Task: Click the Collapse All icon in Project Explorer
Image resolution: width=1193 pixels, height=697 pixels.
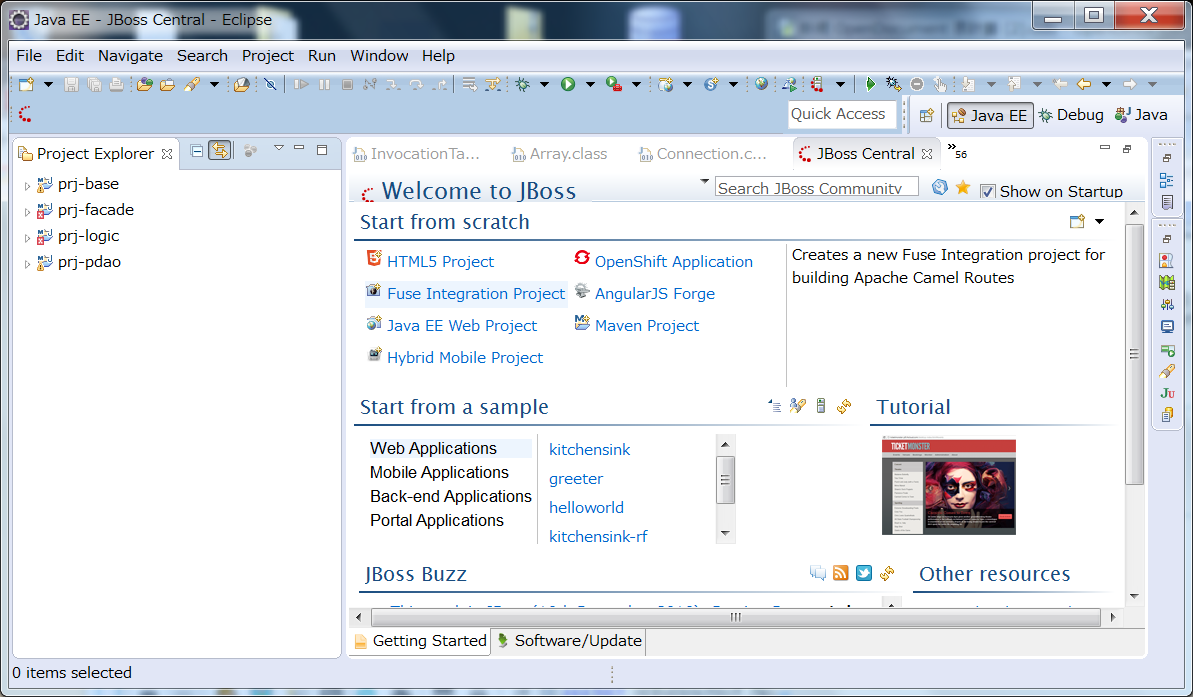Action: (196, 151)
